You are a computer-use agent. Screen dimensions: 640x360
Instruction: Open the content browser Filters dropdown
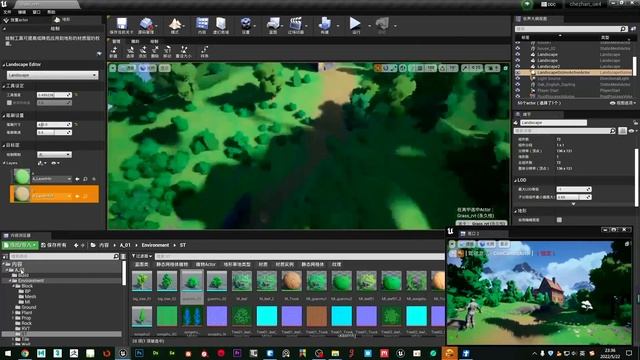click(142, 256)
